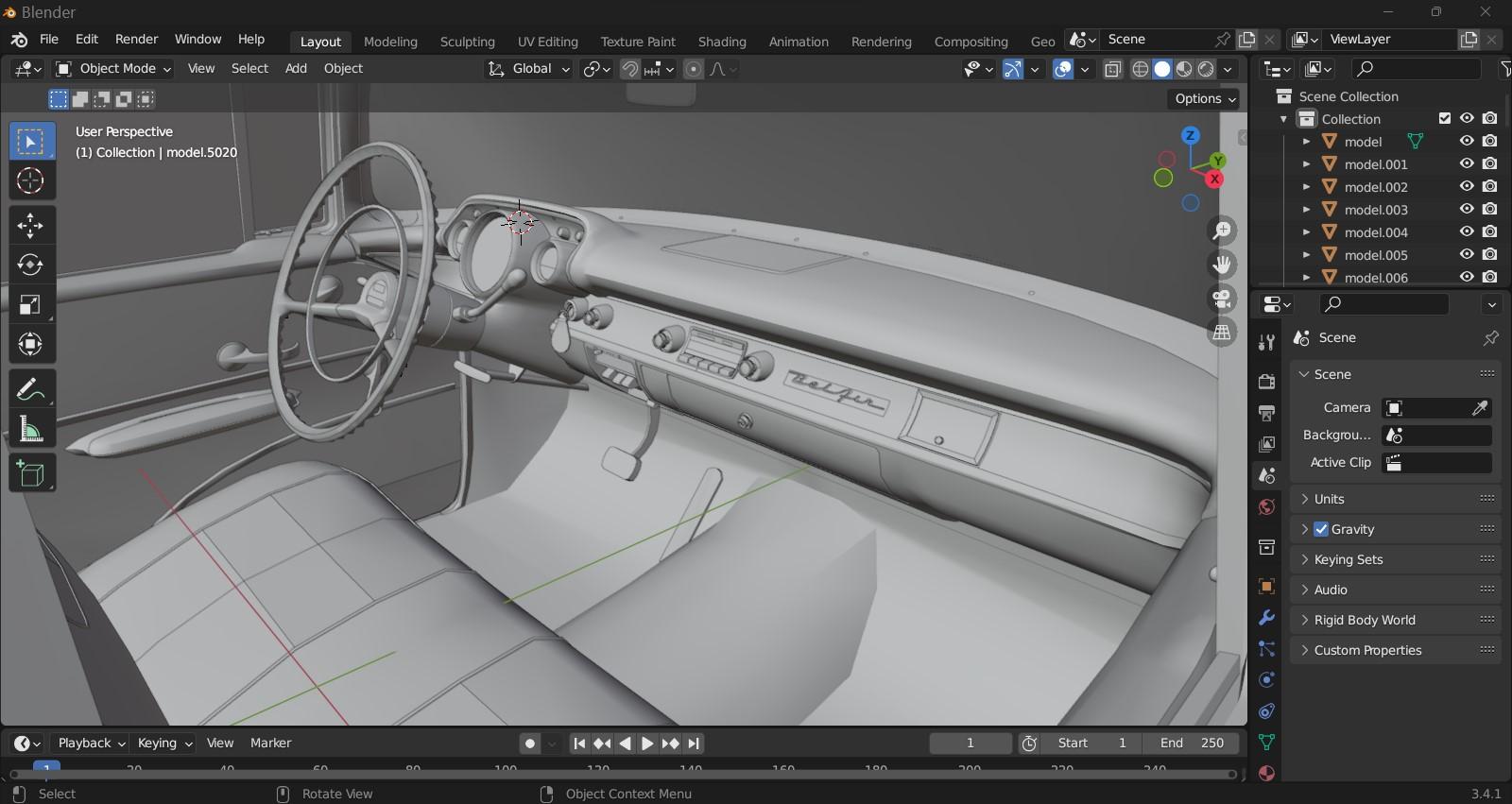Click the Marker menu in timeline

tap(270, 744)
